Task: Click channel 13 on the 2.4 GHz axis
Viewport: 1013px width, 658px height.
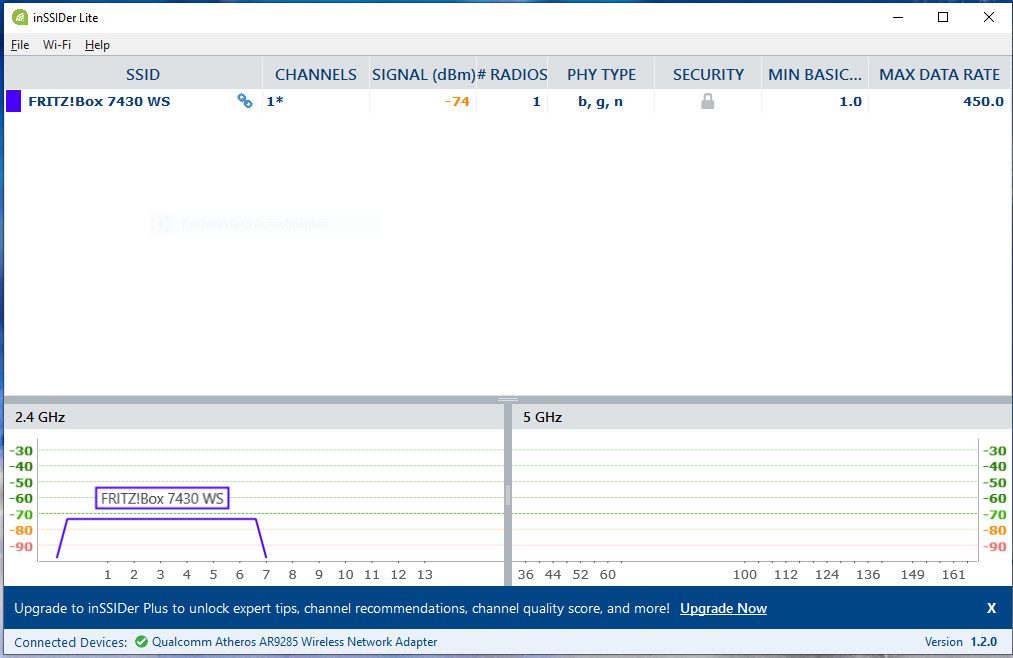Action: click(x=424, y=575)
